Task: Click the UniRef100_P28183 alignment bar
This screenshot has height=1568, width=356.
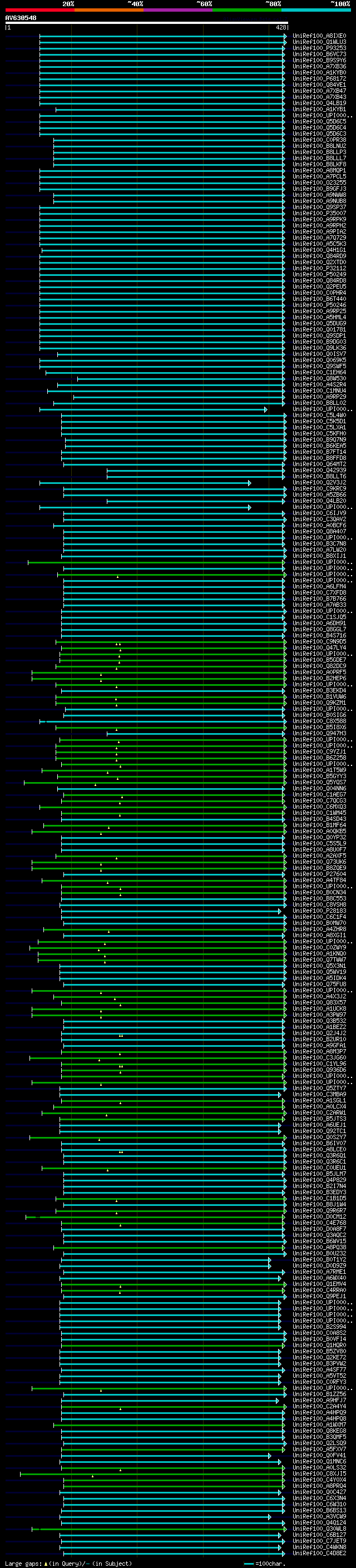Action: point(171,911)
